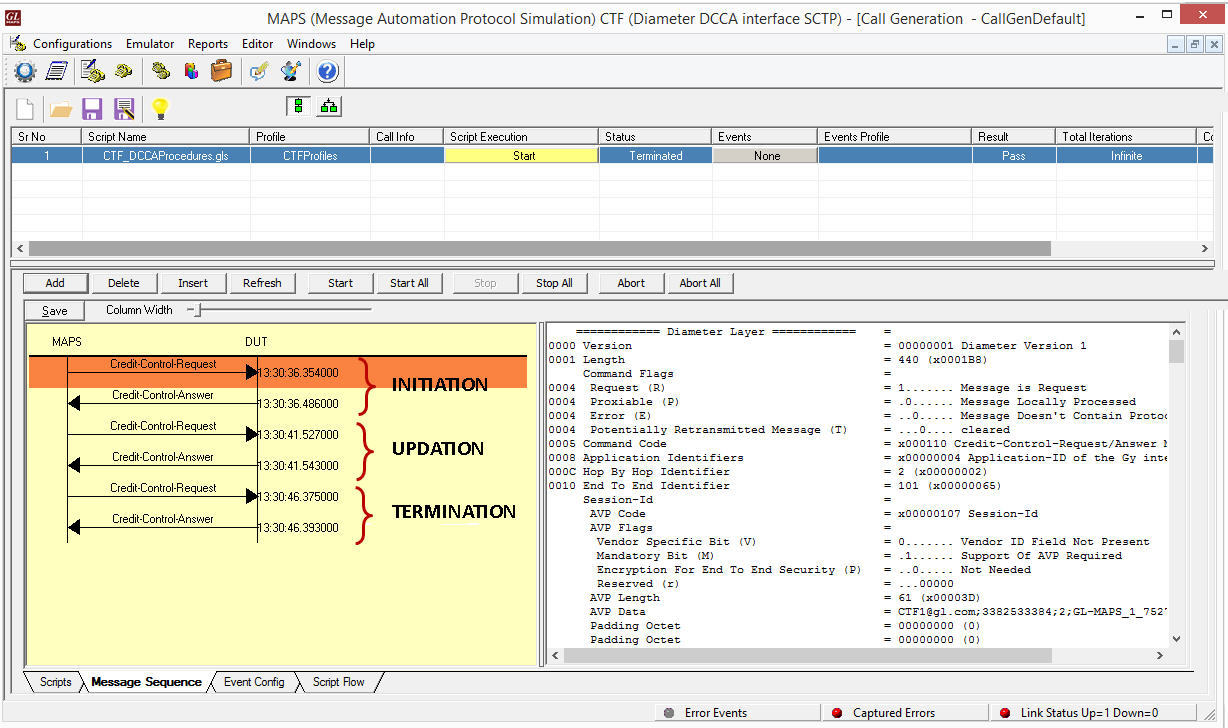Open the Help menu

362,44
